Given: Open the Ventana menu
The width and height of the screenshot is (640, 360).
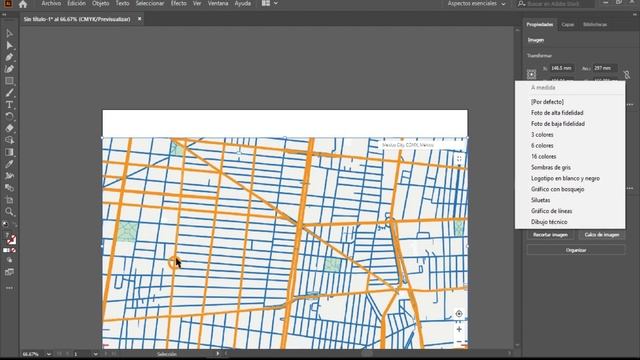Looking at the screenshot, I should 218,3.
